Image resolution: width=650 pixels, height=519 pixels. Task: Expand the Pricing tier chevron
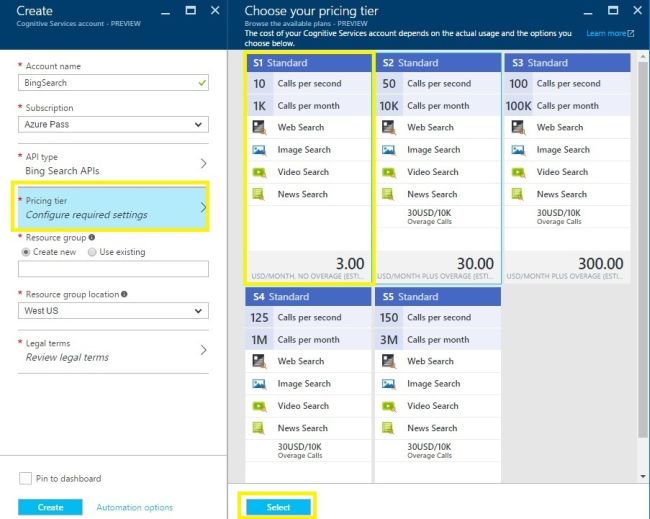204,207
